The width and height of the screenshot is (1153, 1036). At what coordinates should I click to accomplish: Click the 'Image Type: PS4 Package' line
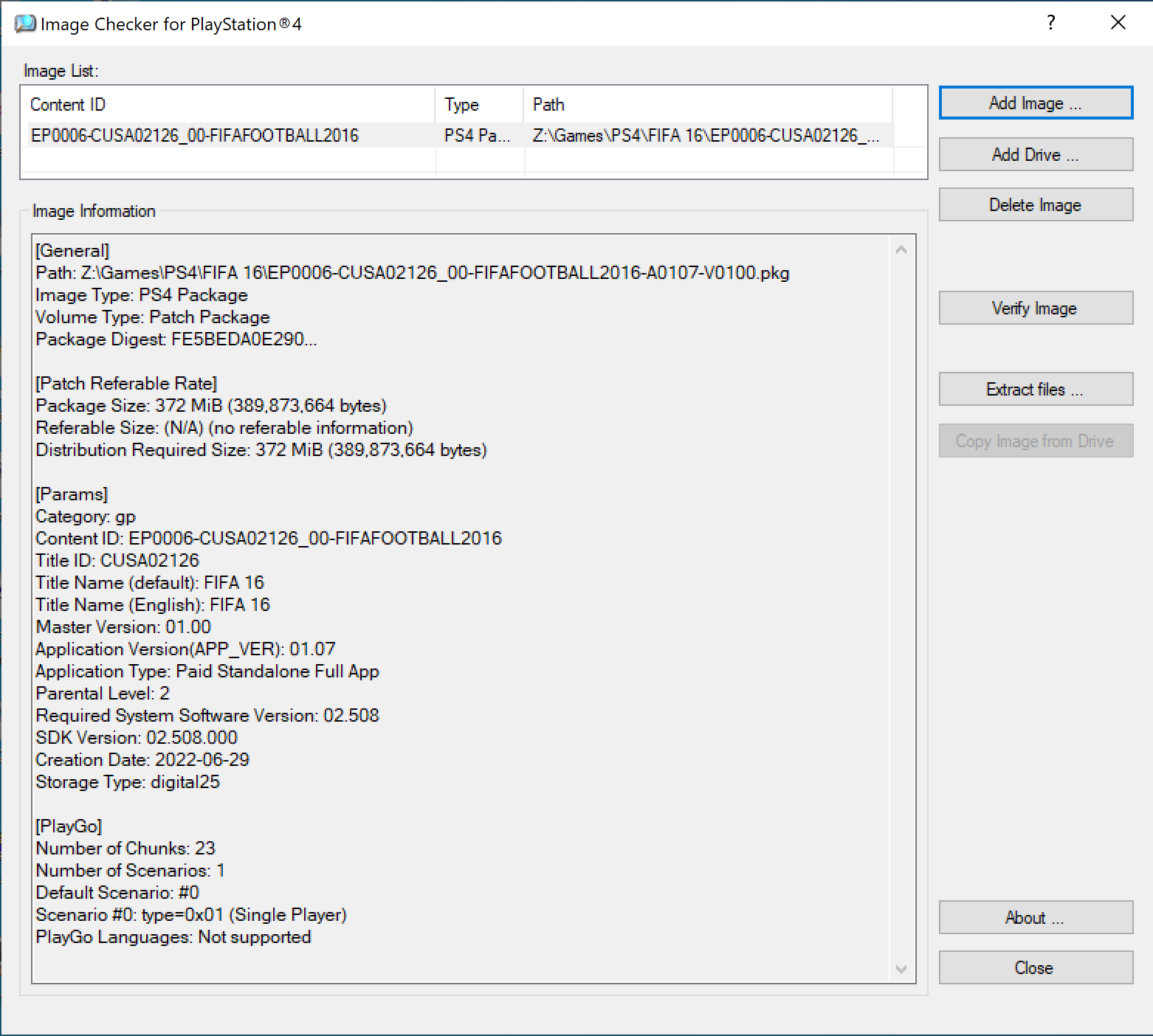142,295
